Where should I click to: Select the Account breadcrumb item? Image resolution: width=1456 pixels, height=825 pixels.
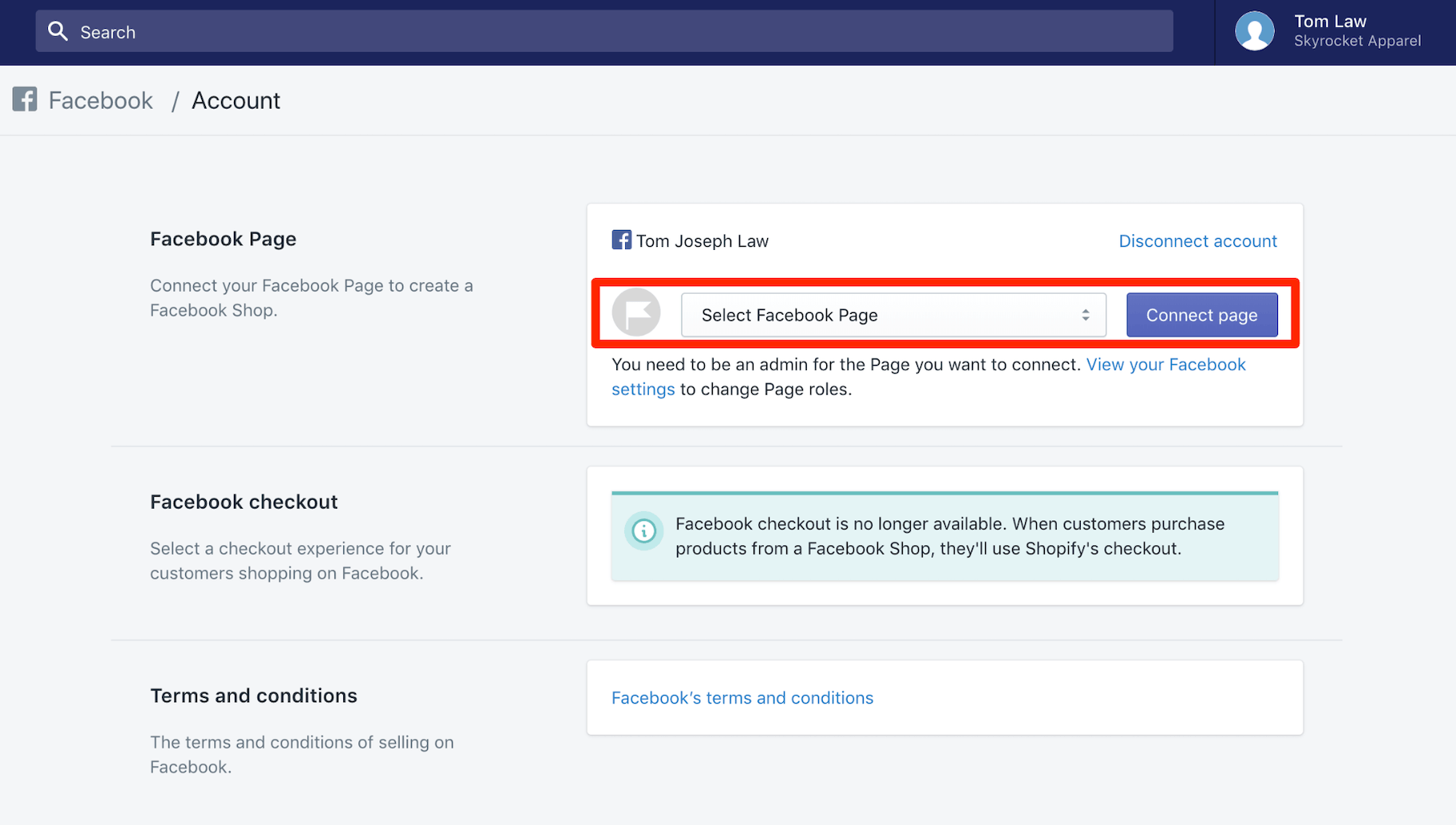[x=235, y=100]
